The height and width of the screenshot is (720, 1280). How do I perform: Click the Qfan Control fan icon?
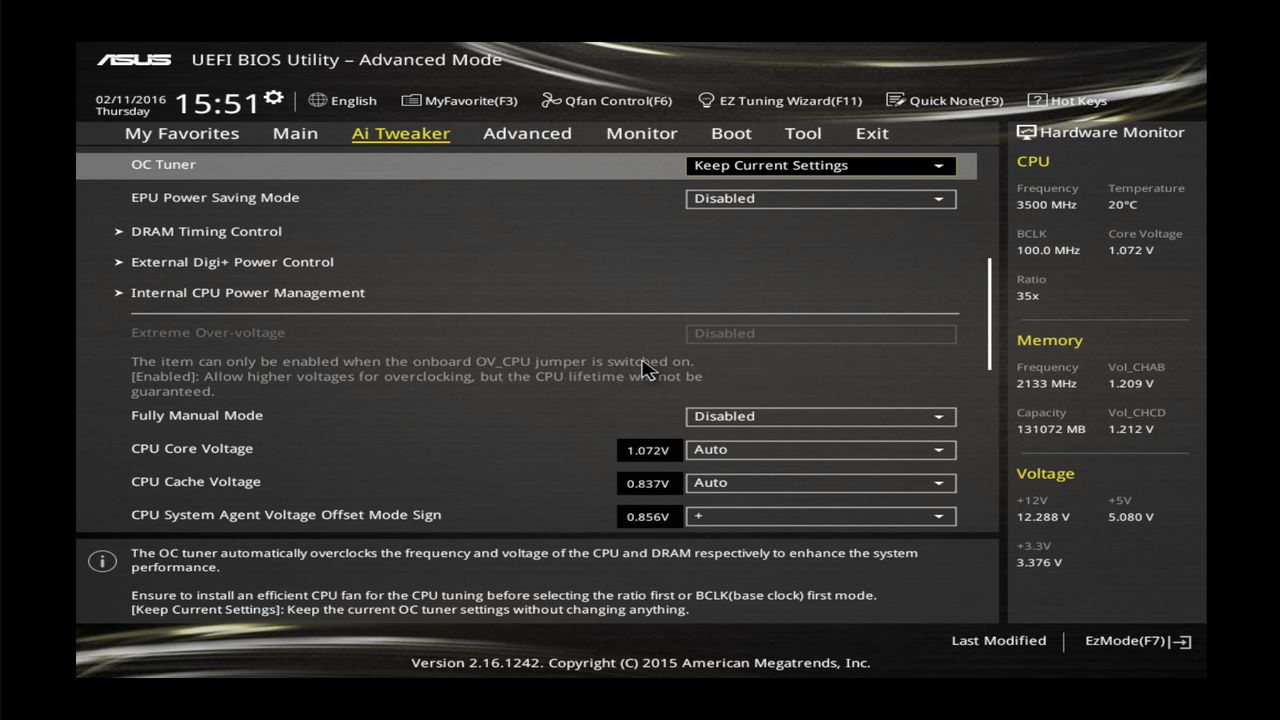pos(551,100)
